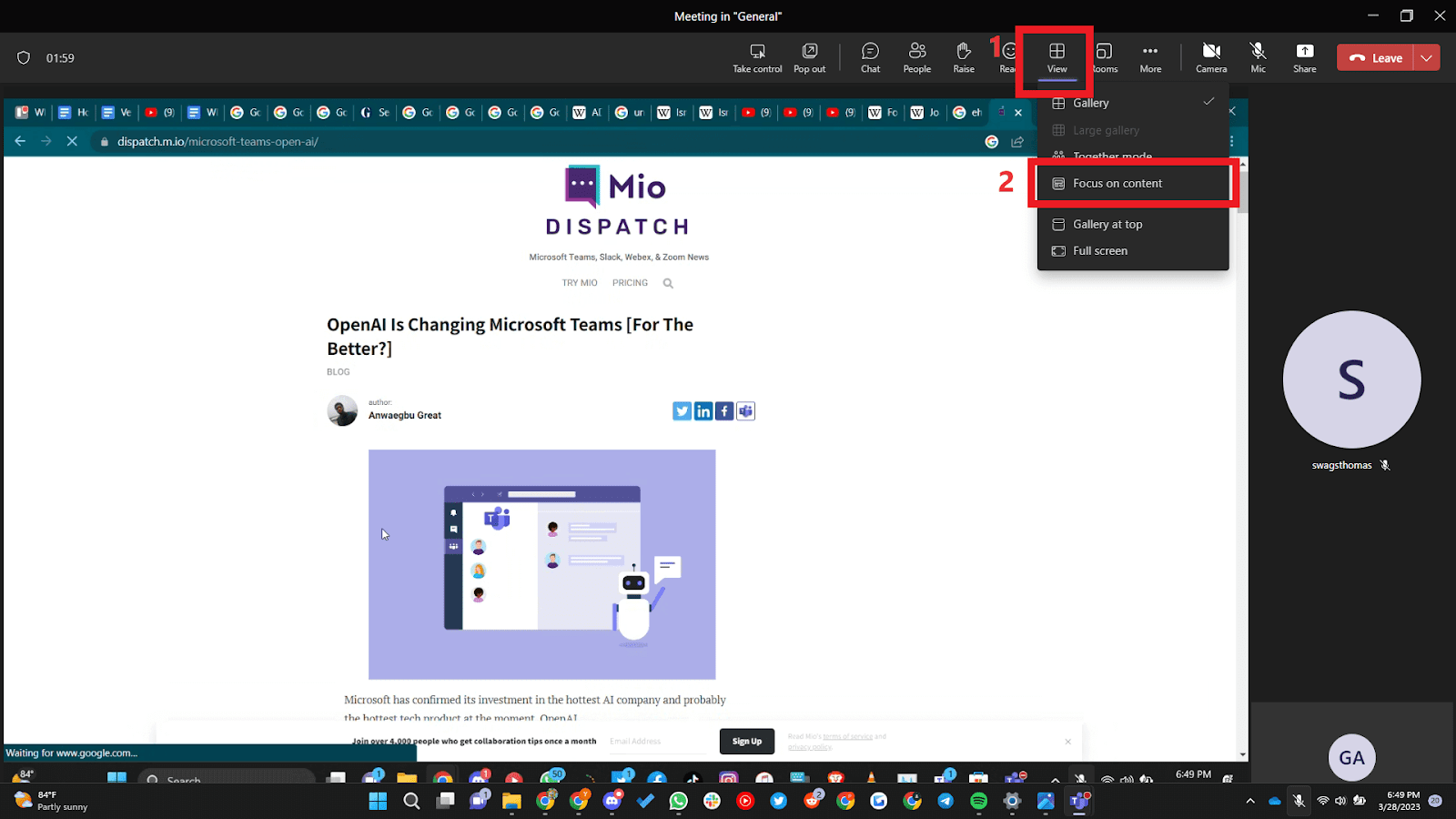Show the People participants list
The height and width of the screenshot is (819, 1456).
pos(917,58)
